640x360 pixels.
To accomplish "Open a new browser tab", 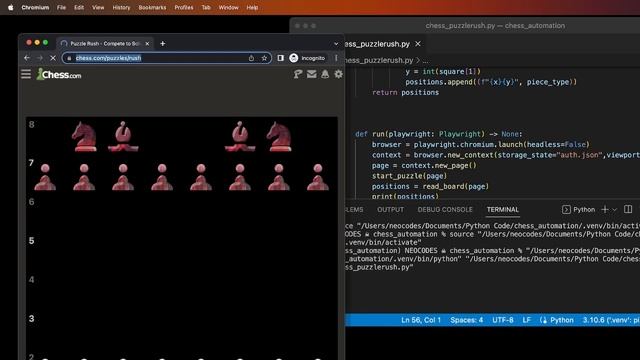I will (x=162, y=43).
